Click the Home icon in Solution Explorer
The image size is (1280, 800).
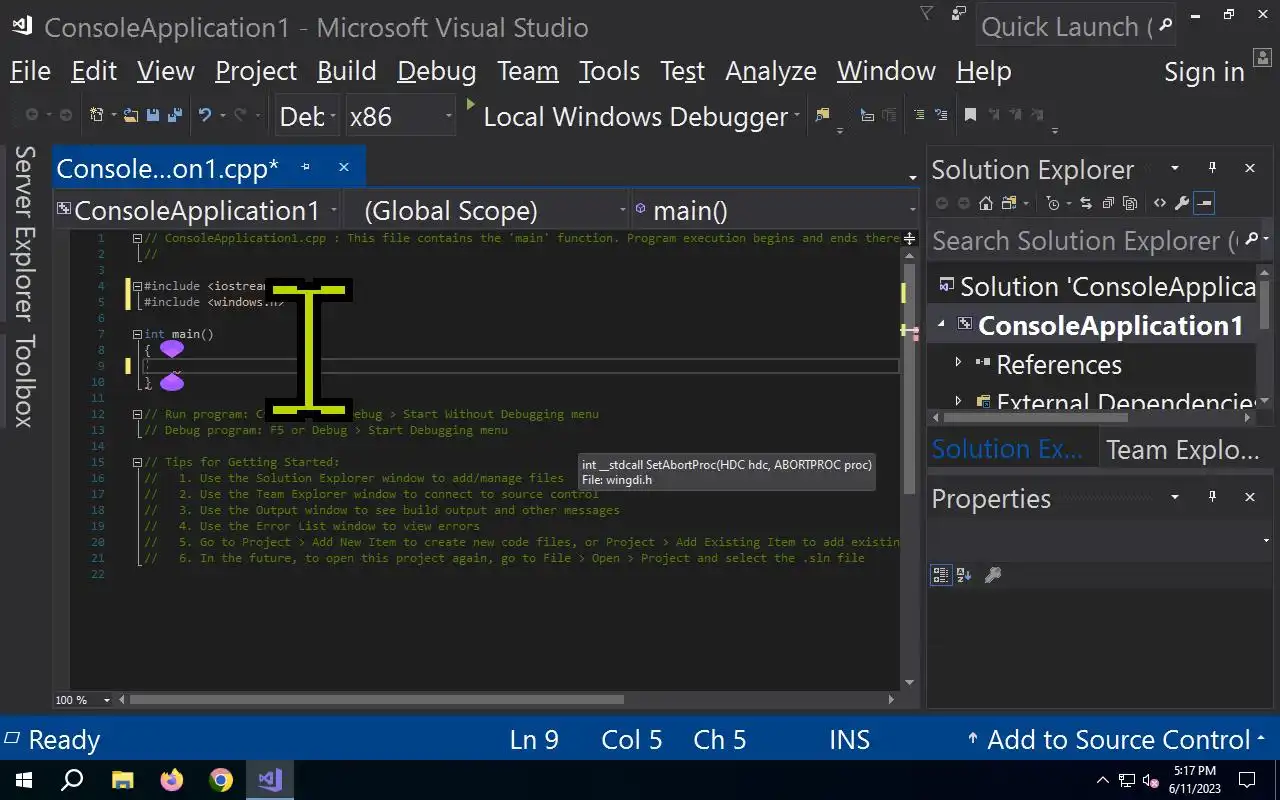[x=986, y=203]
